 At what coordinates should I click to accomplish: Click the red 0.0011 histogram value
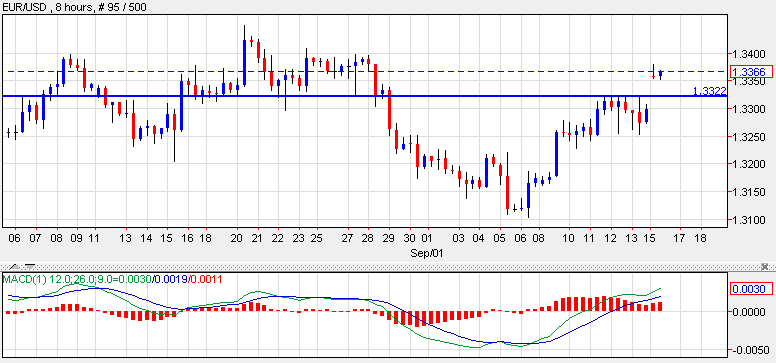(206, 279)
